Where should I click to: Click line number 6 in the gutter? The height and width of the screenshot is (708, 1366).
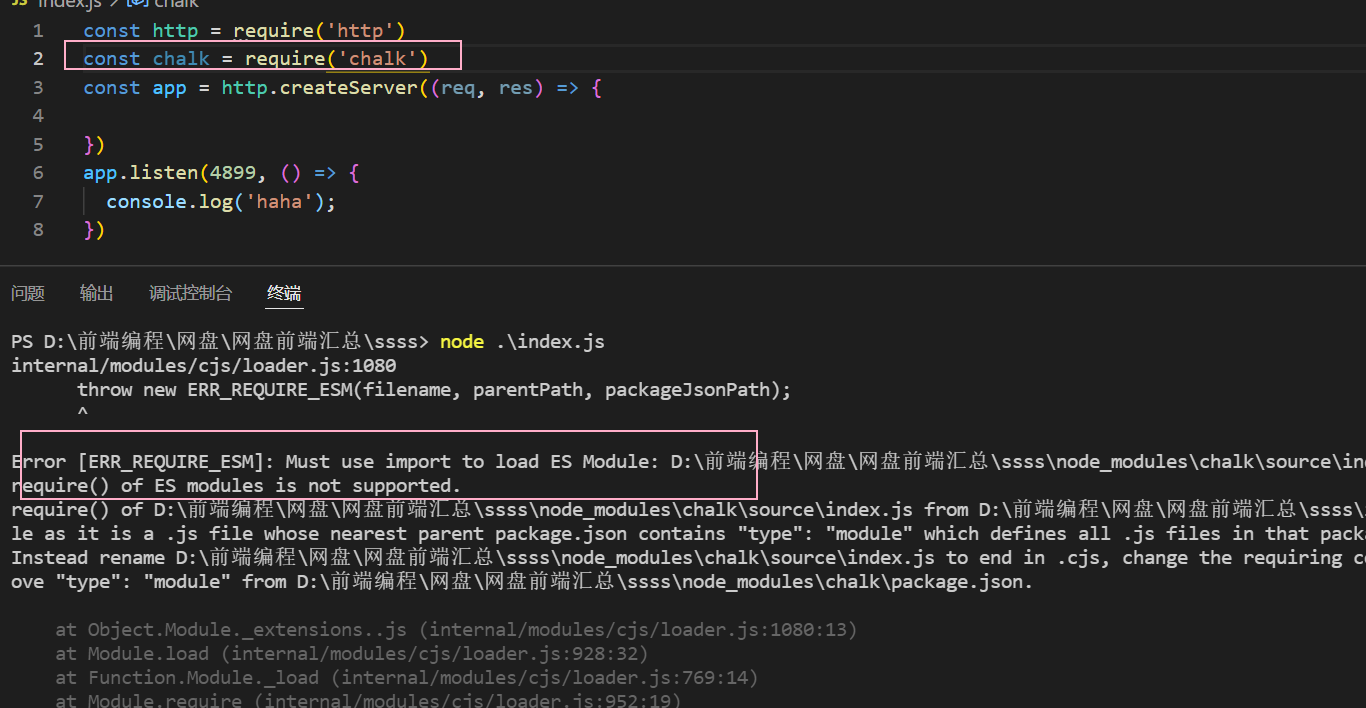[x=38, y=172]
